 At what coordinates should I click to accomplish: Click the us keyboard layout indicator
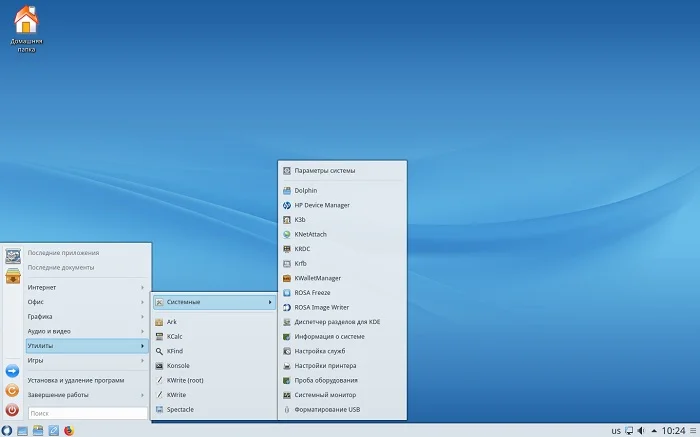tap(615, 430)
